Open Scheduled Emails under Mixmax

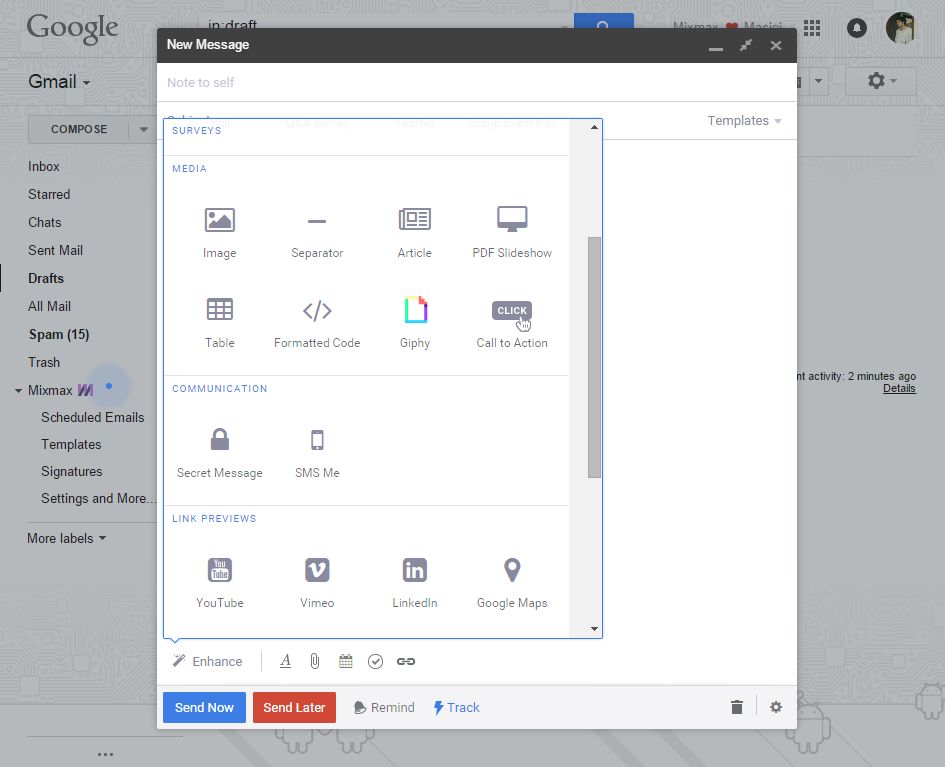(93, 417)
